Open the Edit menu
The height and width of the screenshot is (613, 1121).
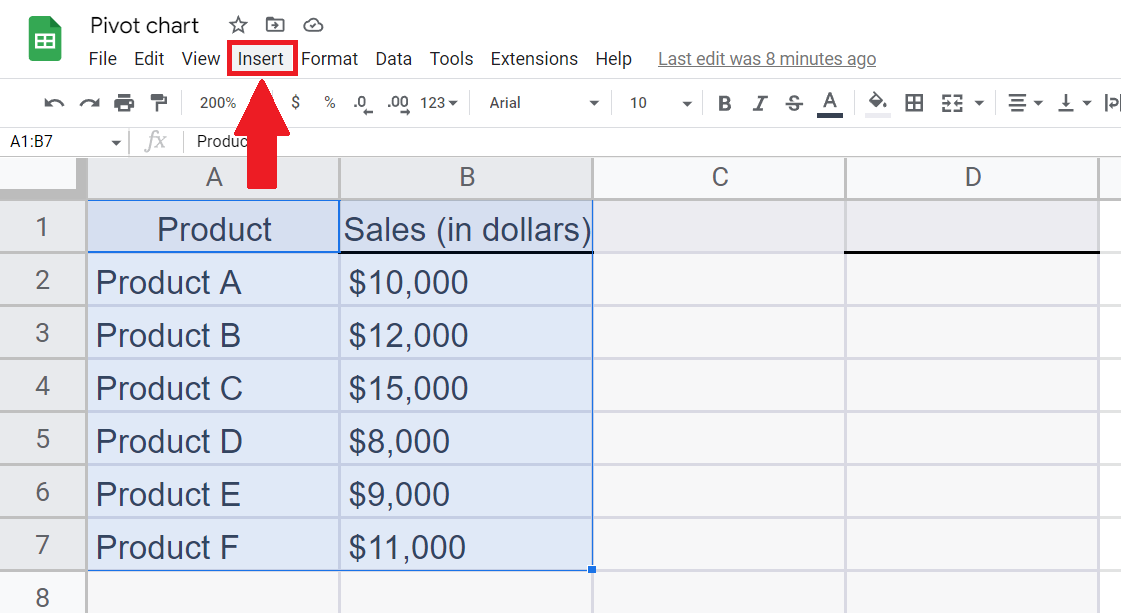tap(149, 59)
